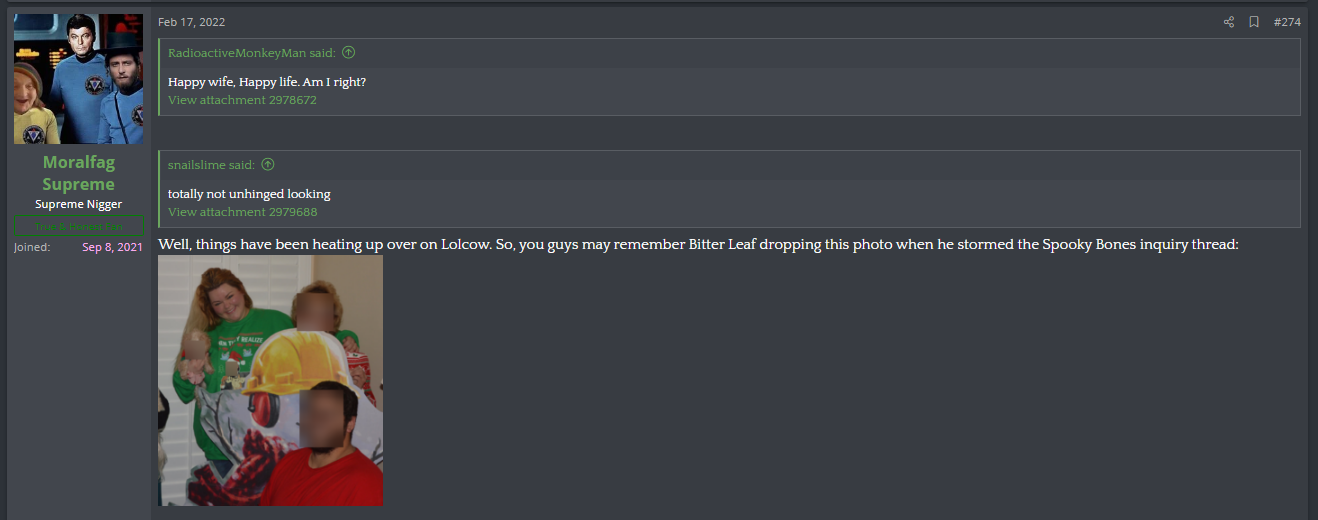Open the green poster username profile link
The height and width of the screenshot is (520, 1318).
click(78, 173)
